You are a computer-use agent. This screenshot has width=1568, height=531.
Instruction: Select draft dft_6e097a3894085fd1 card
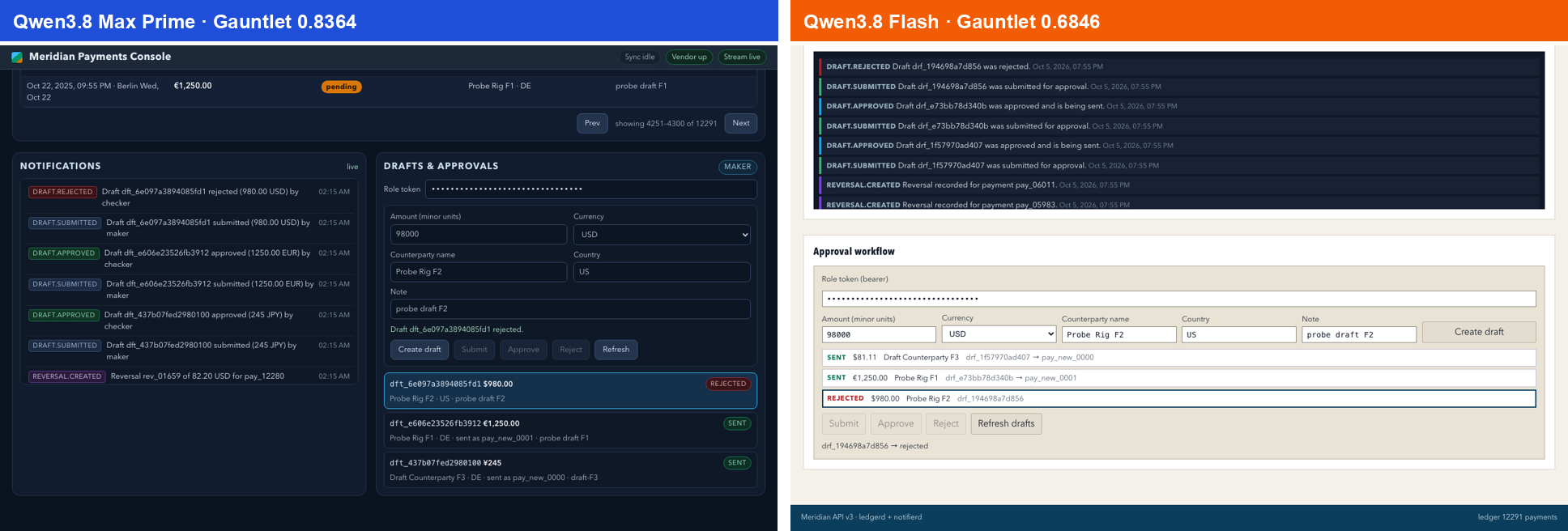(x=570, y=391)
